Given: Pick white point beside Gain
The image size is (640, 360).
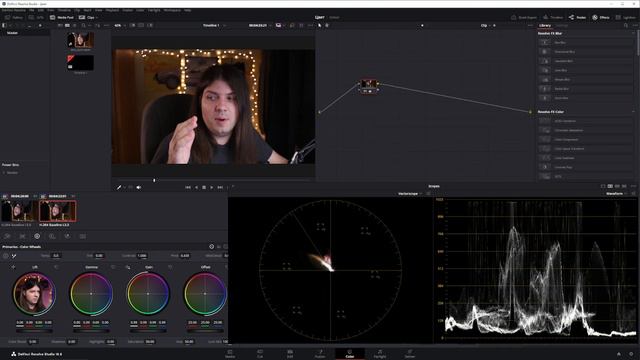Looking at the screenshot, I should [128, 267].
